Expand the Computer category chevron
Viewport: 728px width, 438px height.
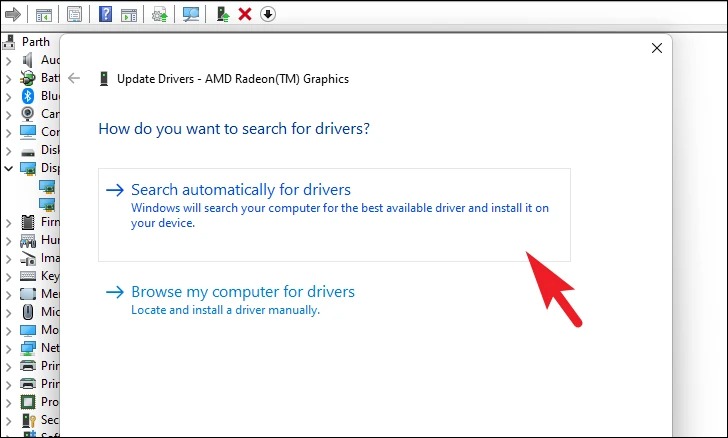point(8,132)
